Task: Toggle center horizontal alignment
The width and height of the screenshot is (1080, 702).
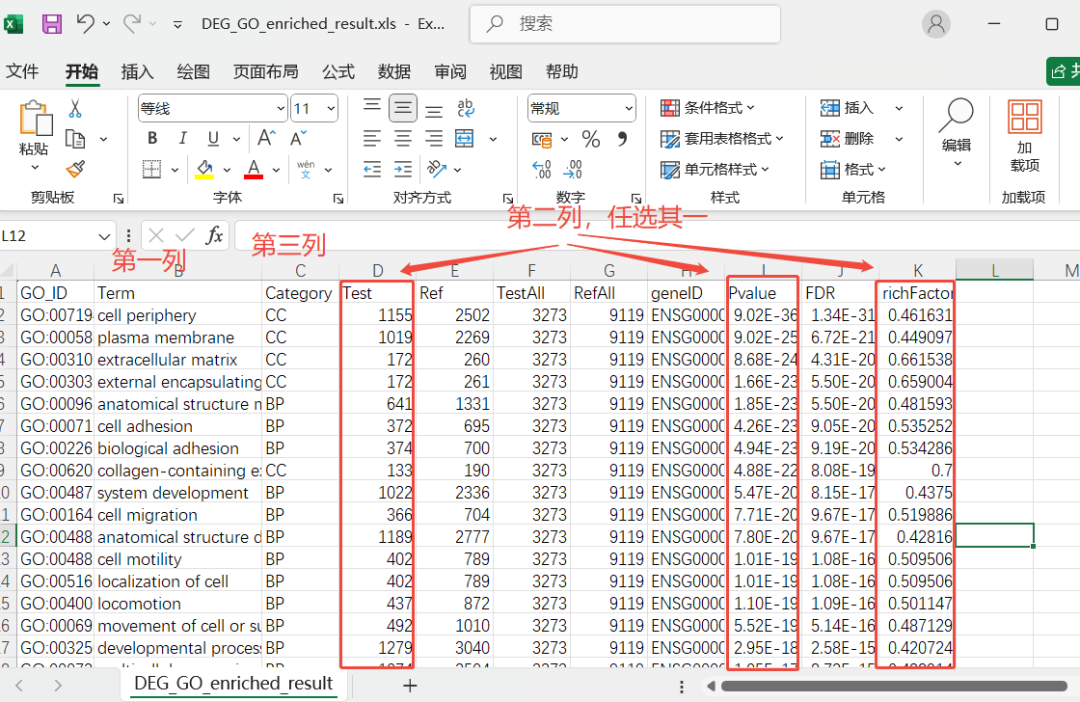Action: [x=403, y=139]
